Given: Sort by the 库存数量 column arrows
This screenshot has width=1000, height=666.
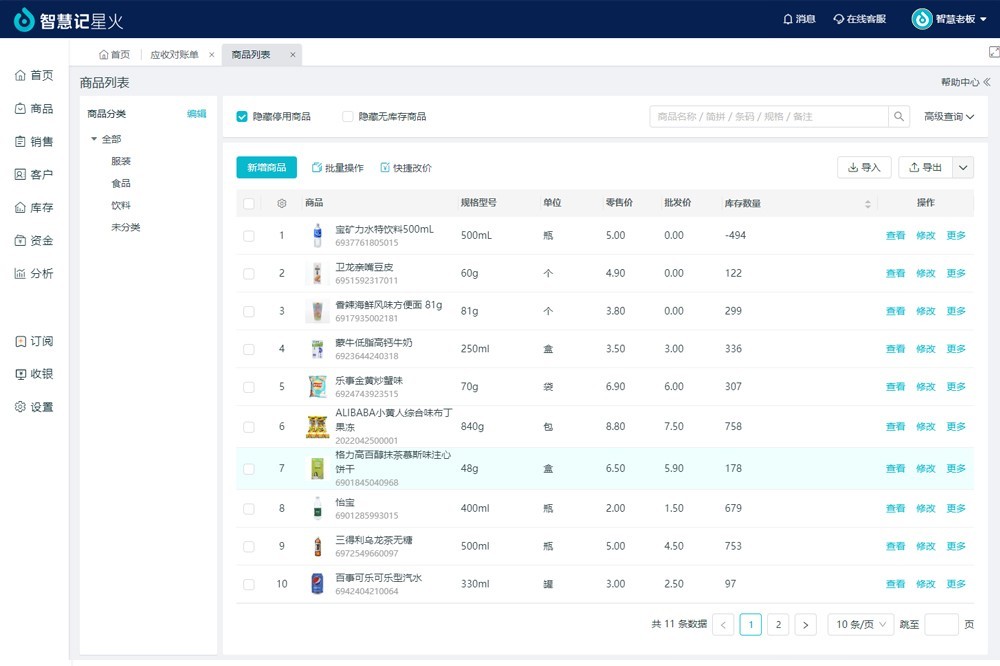Looking at the screenshot, I should (x=867, y=204).
